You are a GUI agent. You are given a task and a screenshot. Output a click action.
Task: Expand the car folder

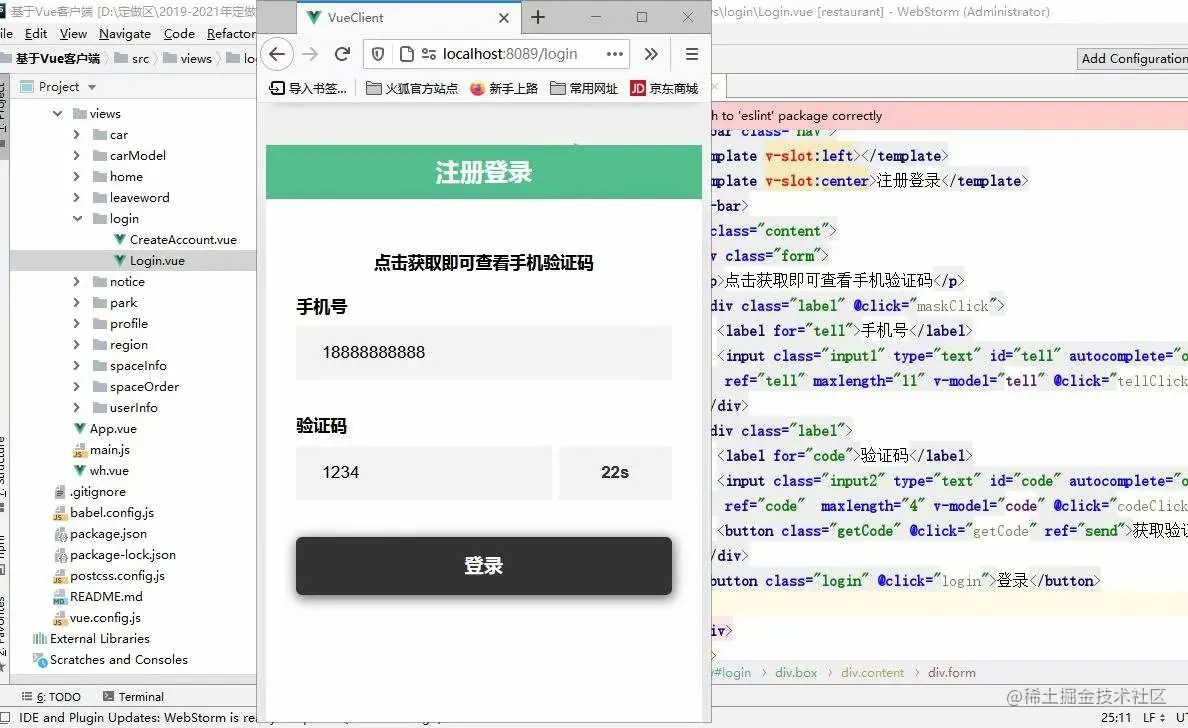[77, 135]
